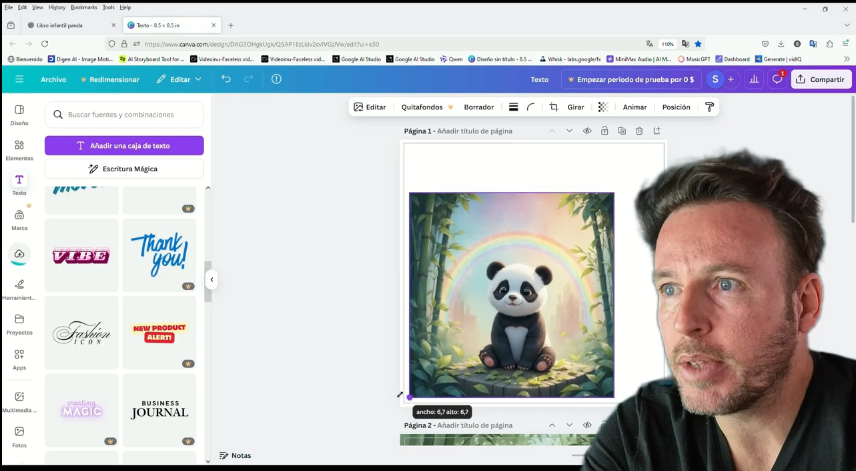This screenshot has height=471, width=856.
Task: Undo the last action
Action: tap(226, 79)
